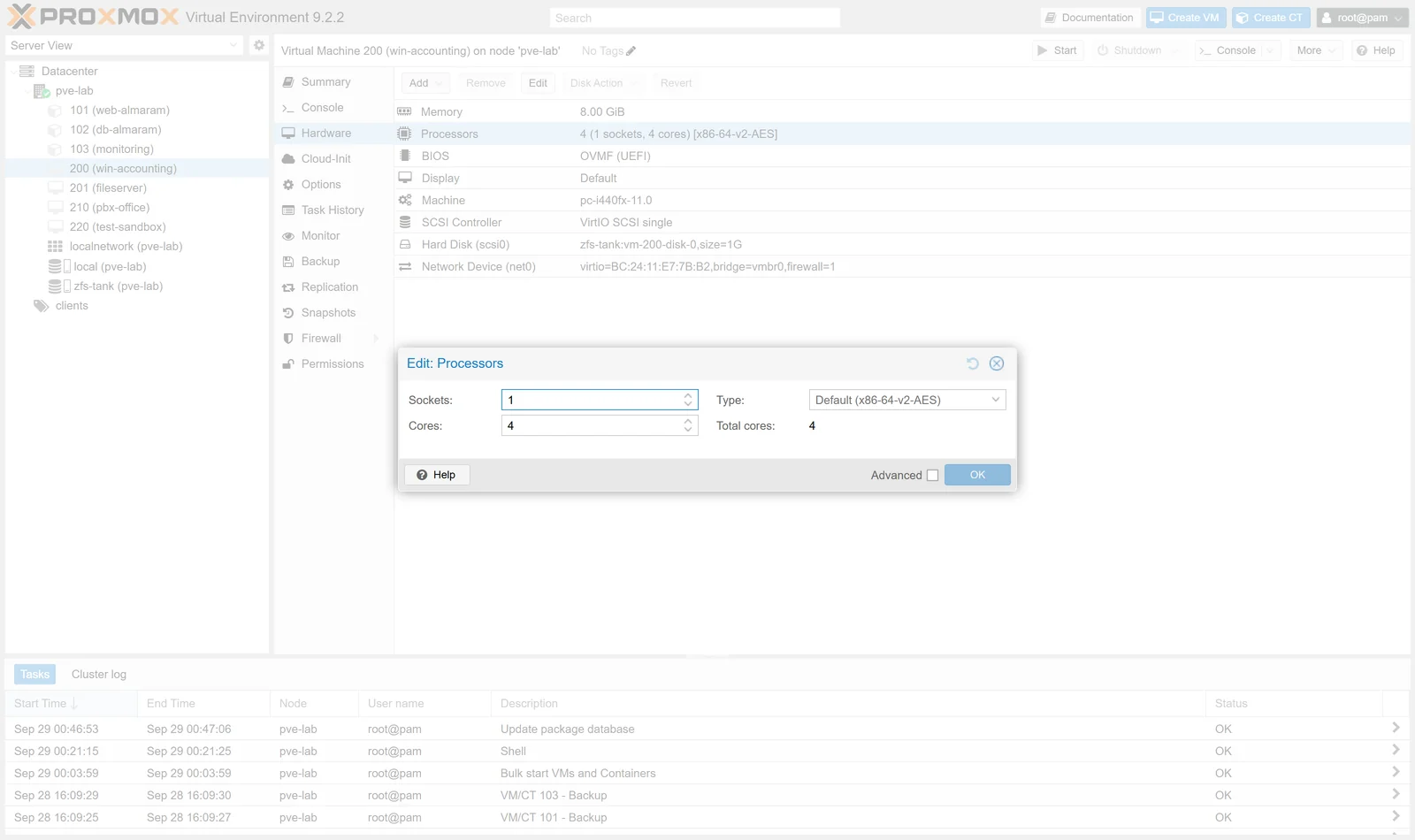The width and height of the screenshot is (1415, 840).
Task: Edit tags with the pencil icon
Action: [631, 51]
